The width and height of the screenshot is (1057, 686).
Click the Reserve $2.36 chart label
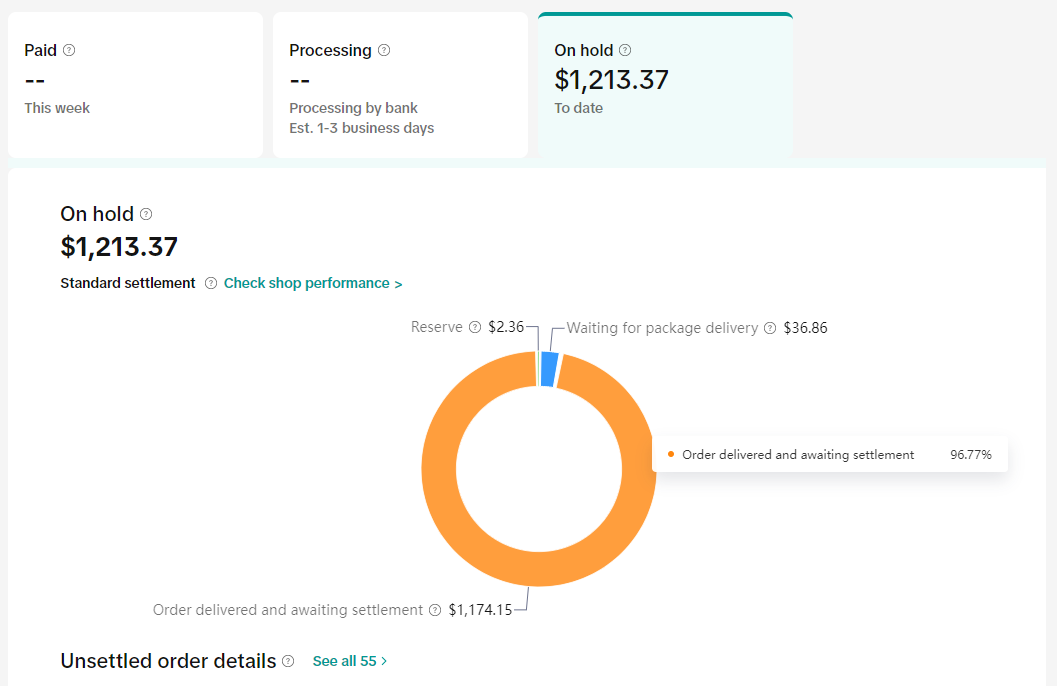[506, 327]
